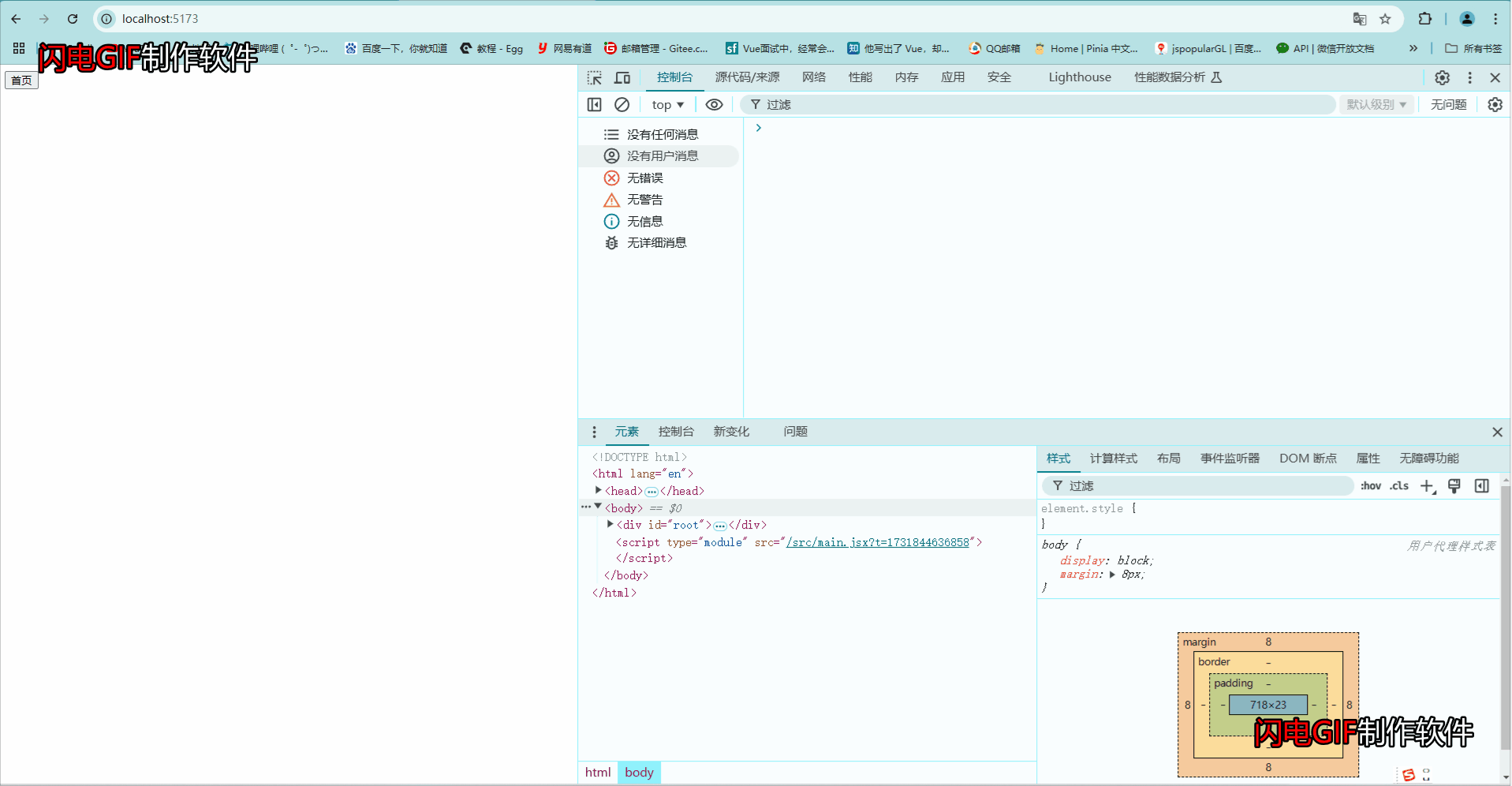1512x786 pixels.
Task: Click the 首页 button on the page
Action: coord(21,80)
